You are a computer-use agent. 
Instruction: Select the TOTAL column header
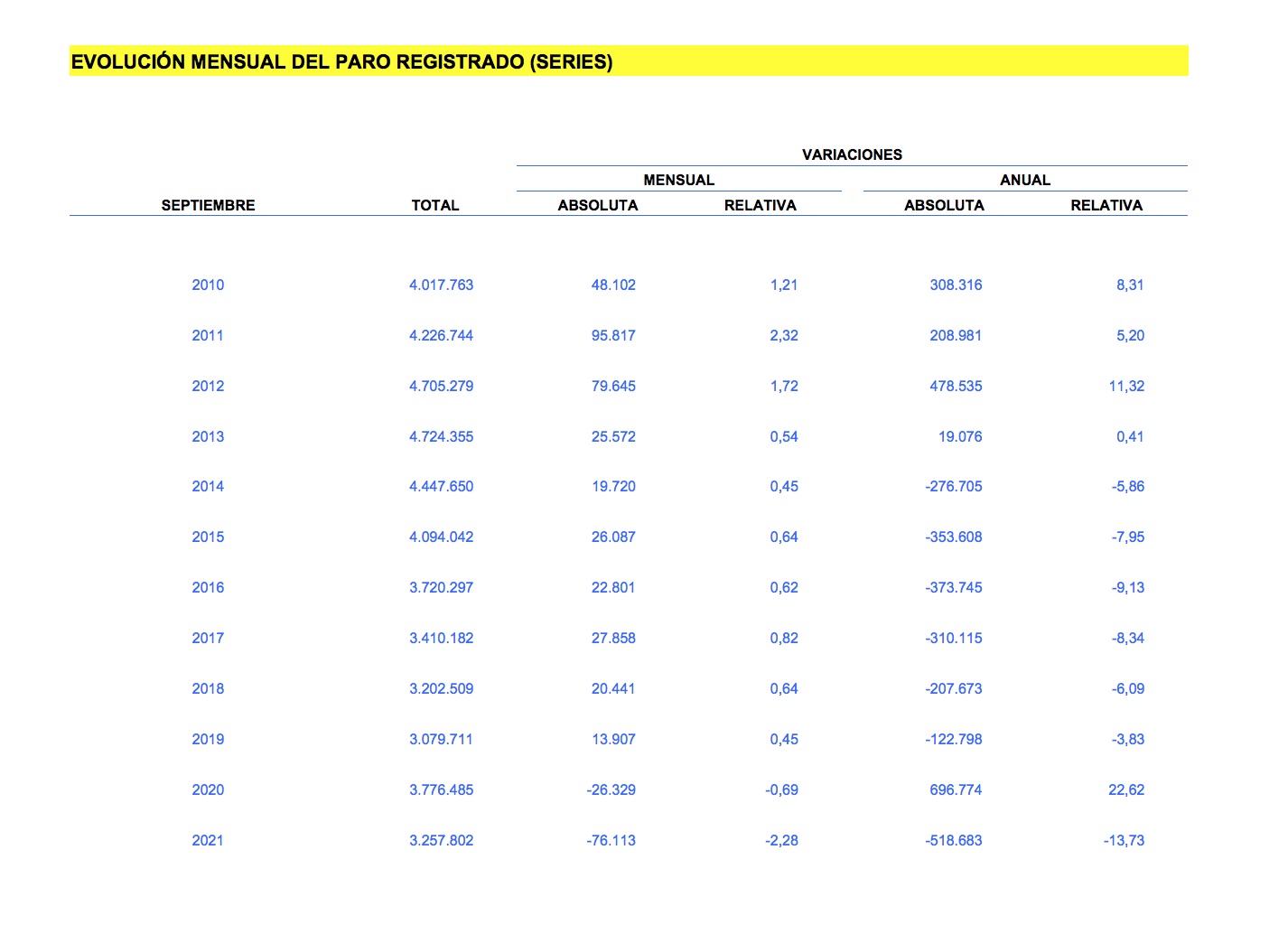click(x=434, y=205)
